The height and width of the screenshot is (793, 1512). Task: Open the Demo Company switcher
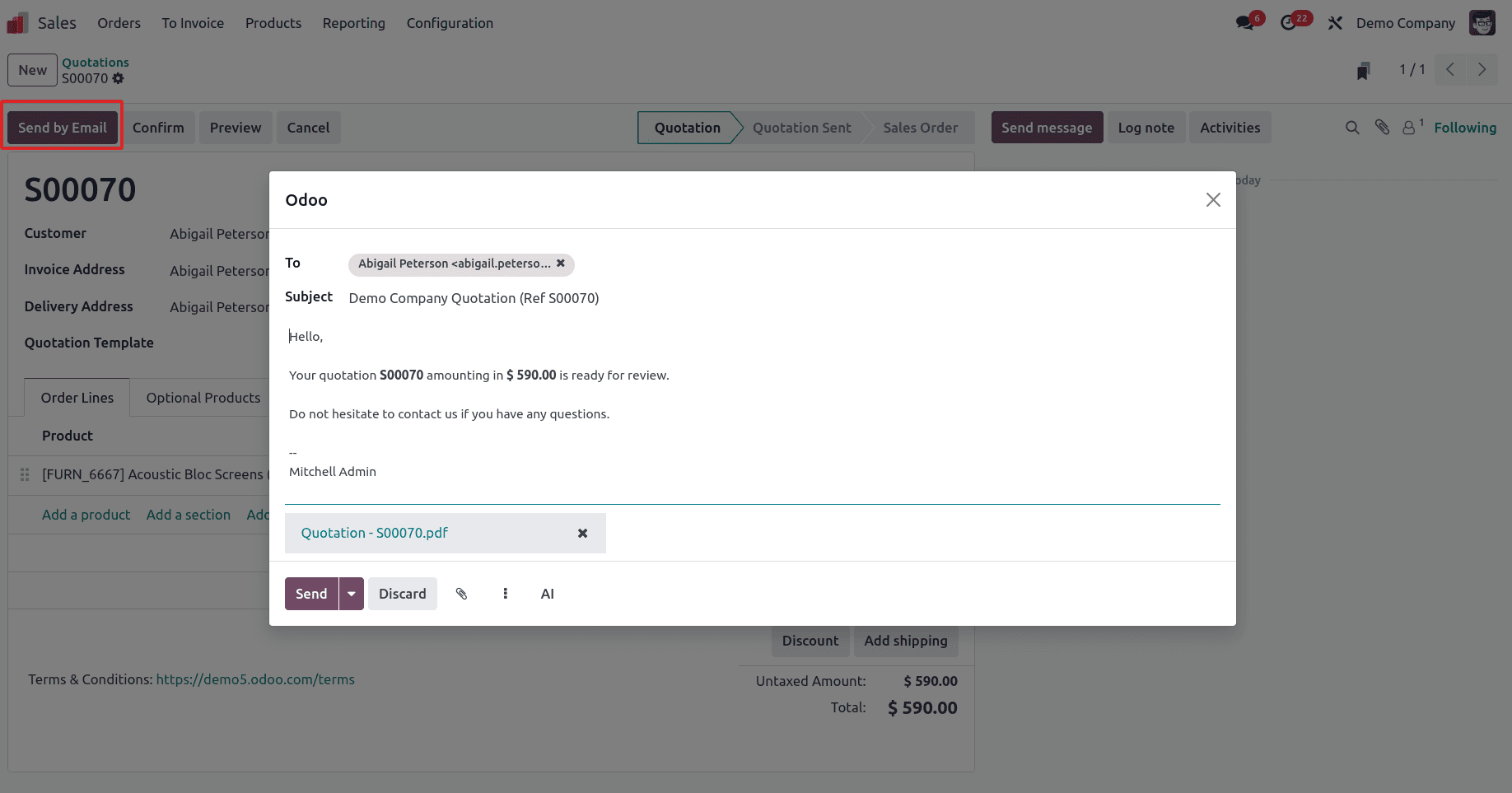point(1406,23)
